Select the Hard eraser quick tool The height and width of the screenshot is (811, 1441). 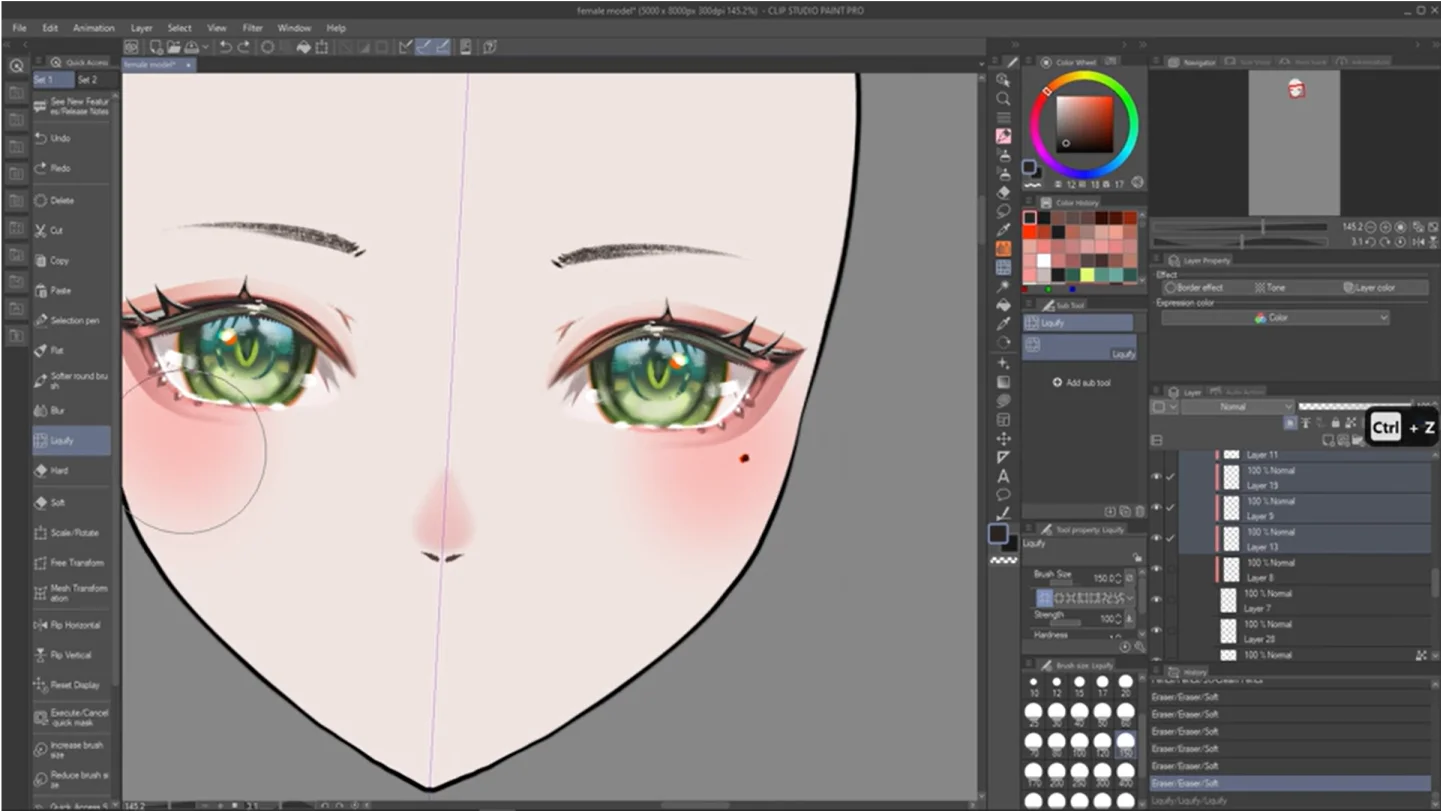(x=72, y=470)
